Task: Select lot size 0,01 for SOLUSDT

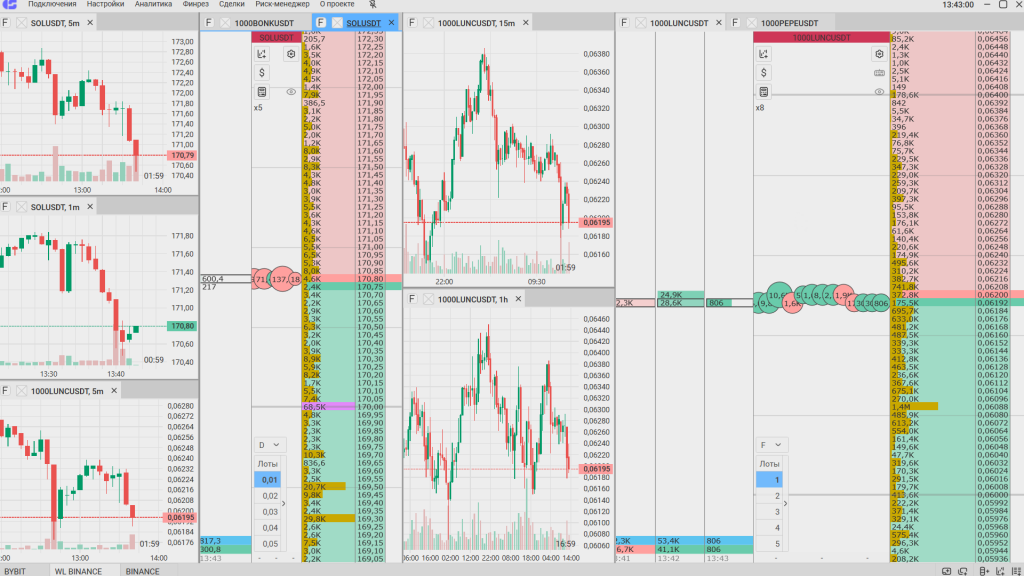Action: (x=268, y=480)
